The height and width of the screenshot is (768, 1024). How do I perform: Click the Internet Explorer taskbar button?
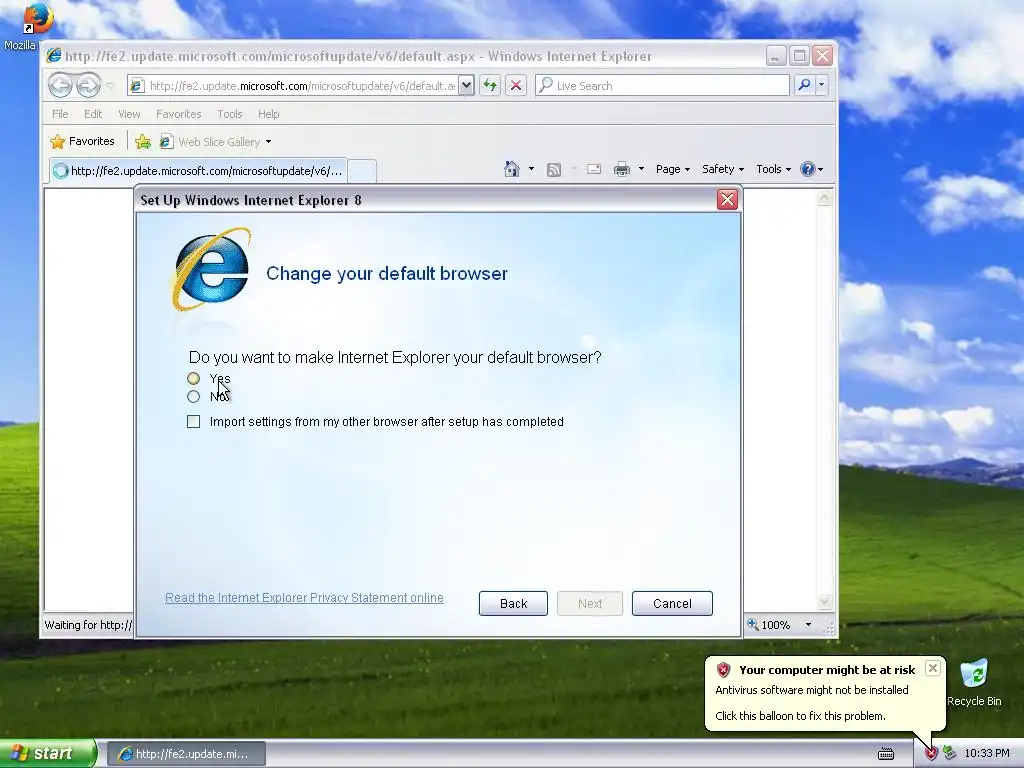coord(186,754)
